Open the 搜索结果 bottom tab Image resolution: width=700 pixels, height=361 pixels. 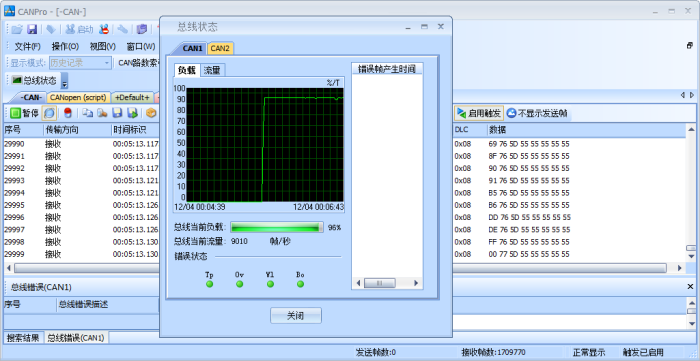(x=23, y=338)
